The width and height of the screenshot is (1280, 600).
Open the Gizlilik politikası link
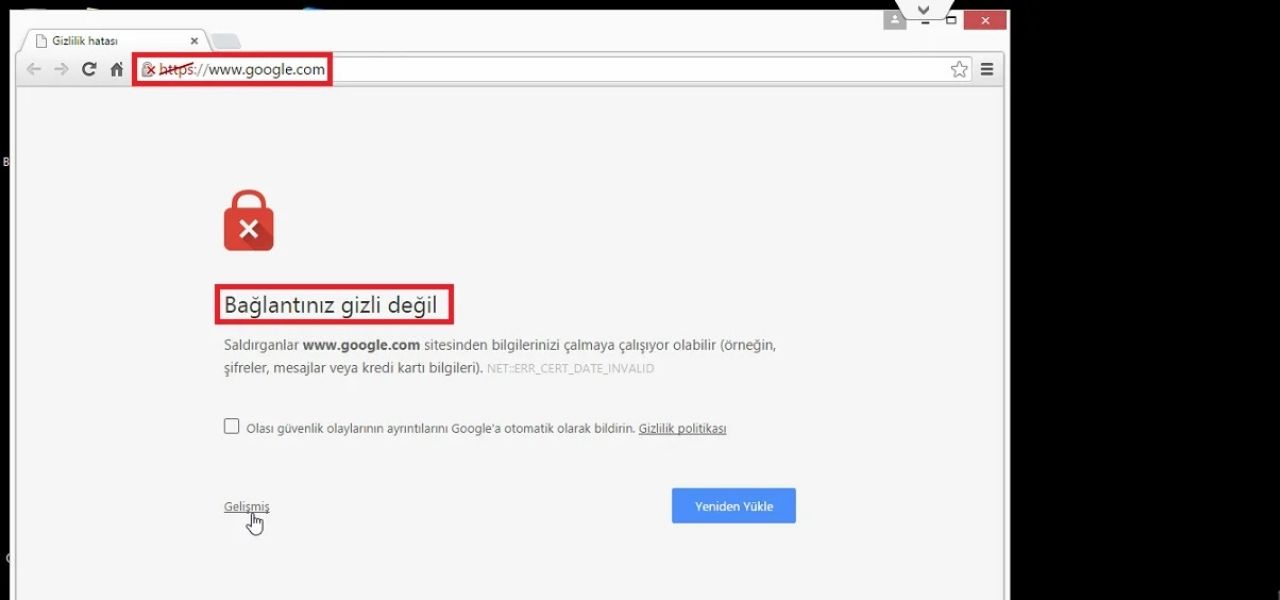682,428
